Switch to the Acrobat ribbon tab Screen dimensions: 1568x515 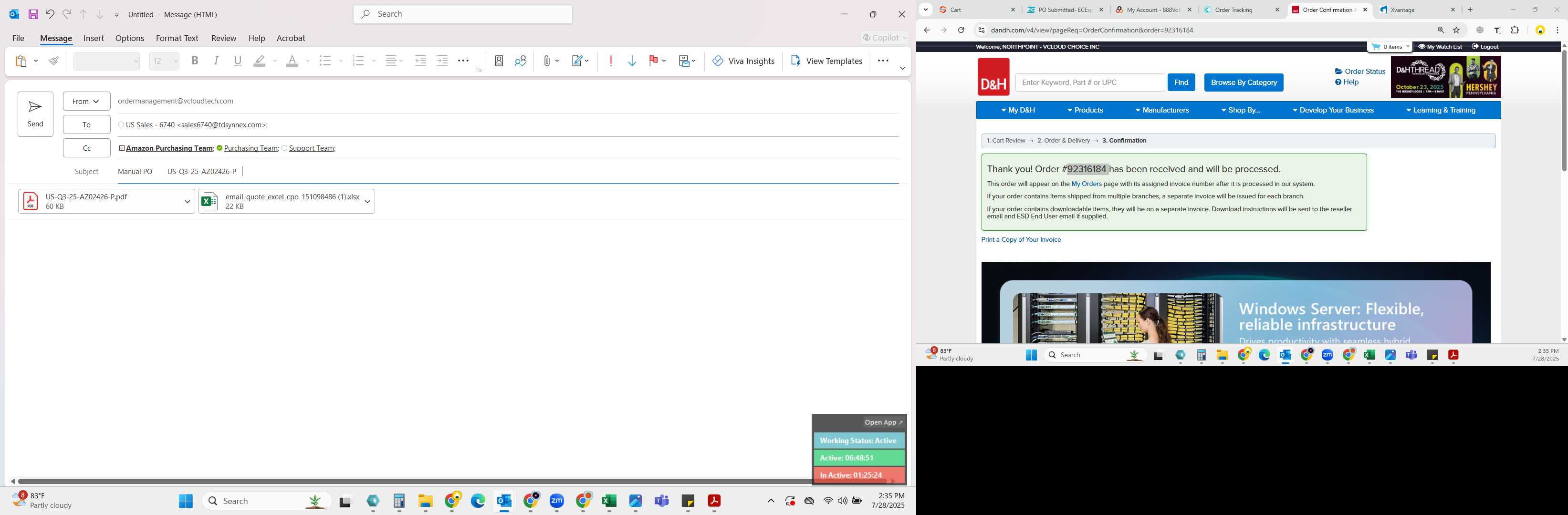click(291, 38)
